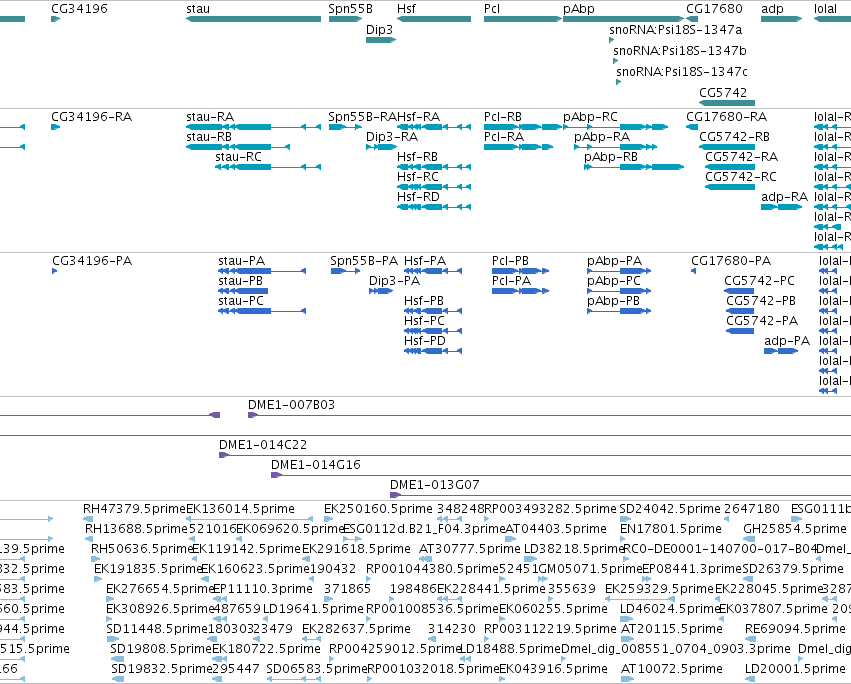851x684 pixels.
Task: Click the RH47379.5prime EST label
Action: click(x=134, y=509)
